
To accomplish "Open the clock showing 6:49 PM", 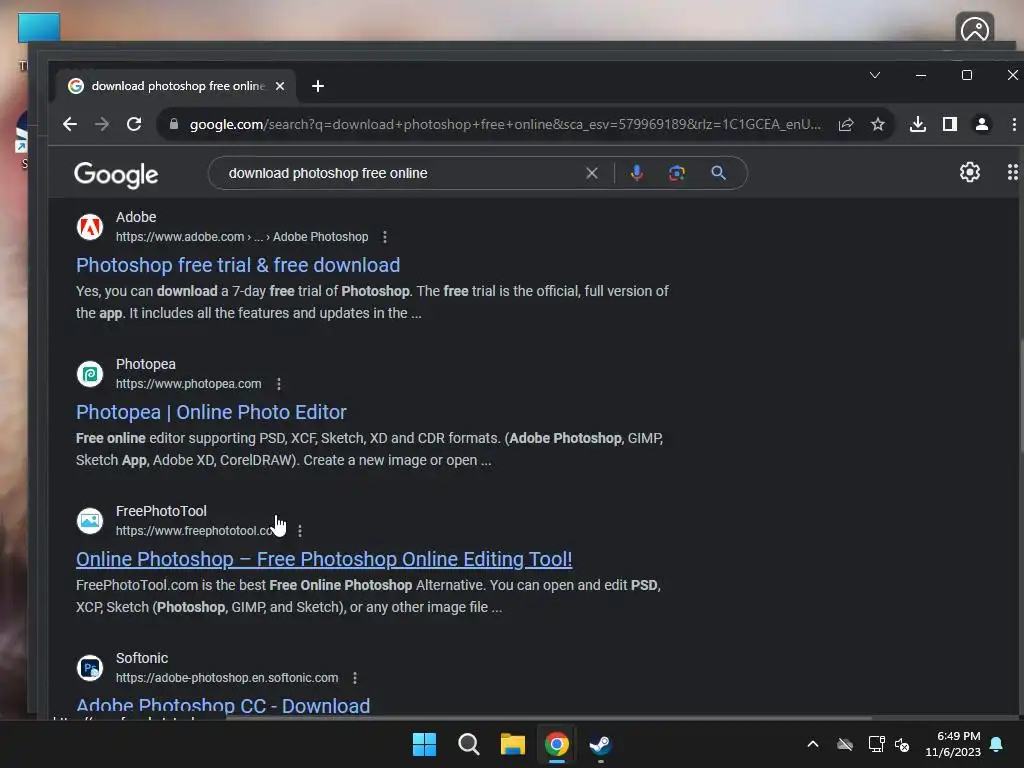I will [953, 744].
